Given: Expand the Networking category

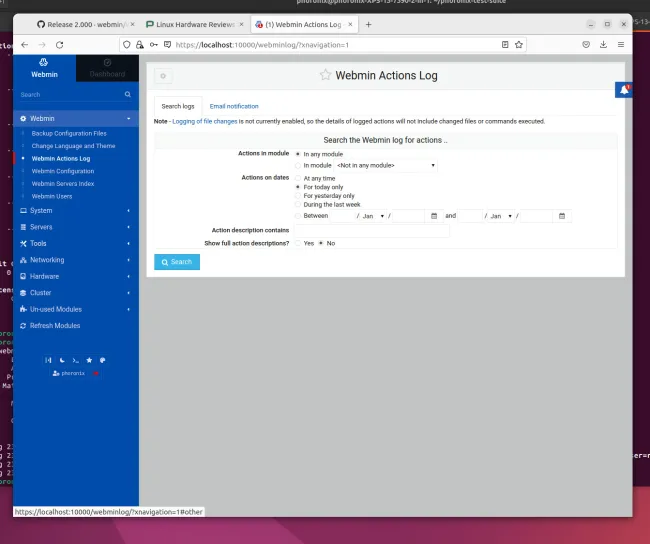Looking at the screenshot, I should pyautogui.click(x=76, y=260).
